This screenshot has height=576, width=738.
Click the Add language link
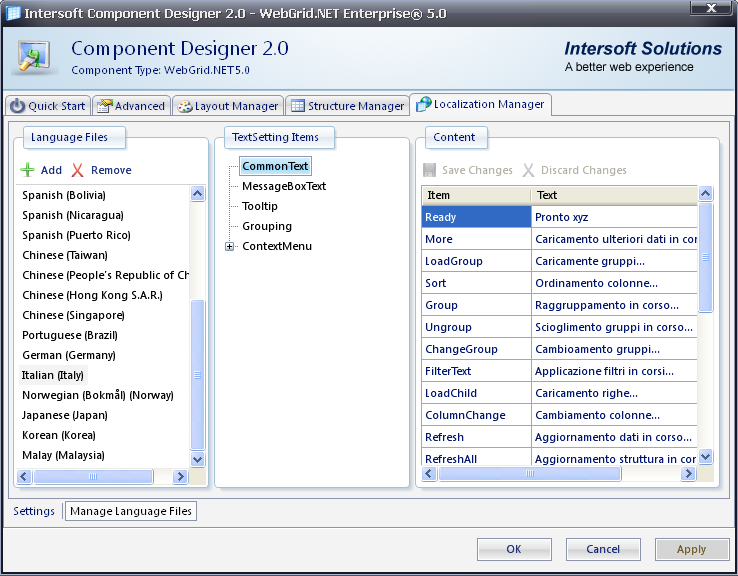(51, 170)
